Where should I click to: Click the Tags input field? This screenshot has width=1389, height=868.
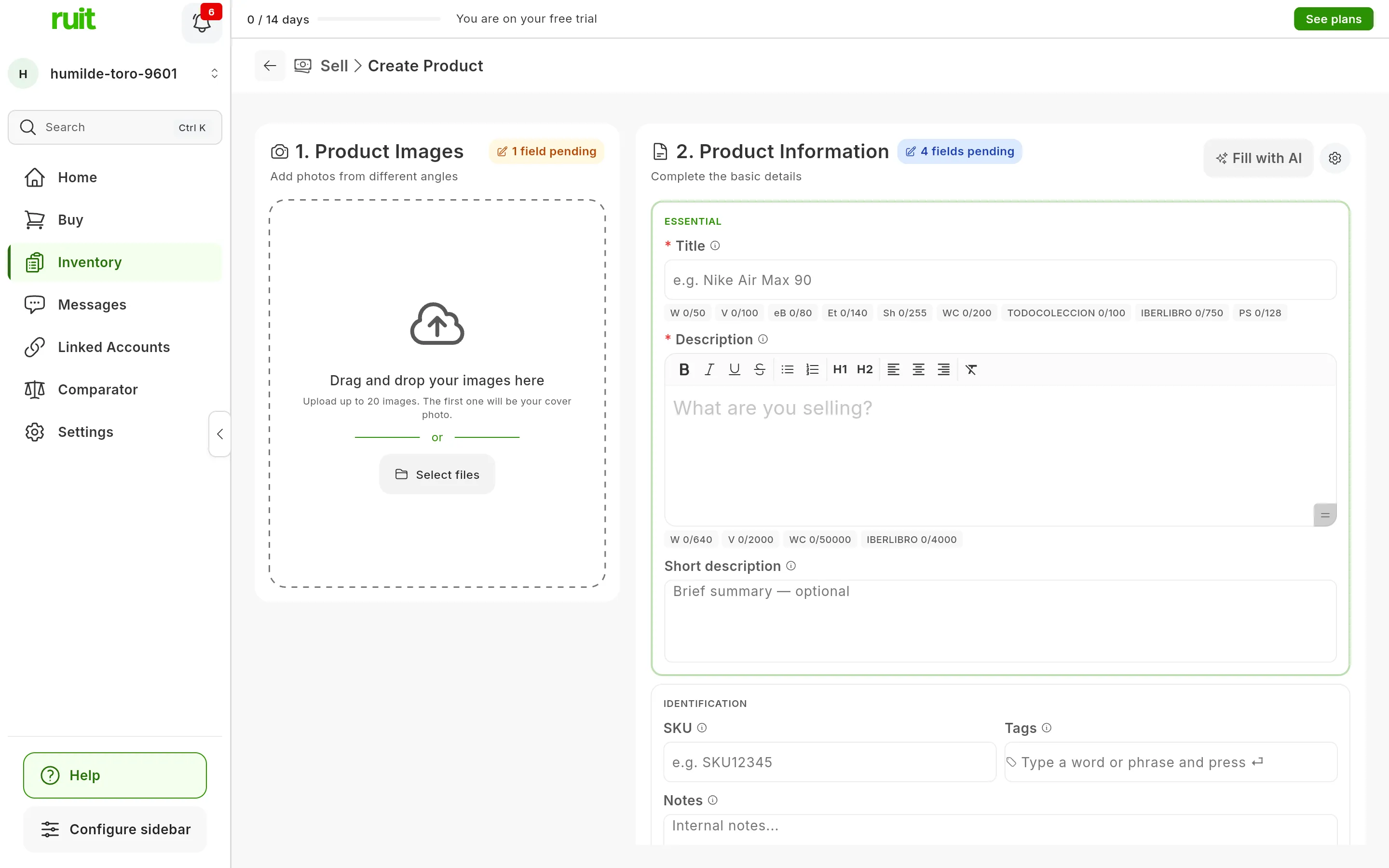click(1171, 762)
